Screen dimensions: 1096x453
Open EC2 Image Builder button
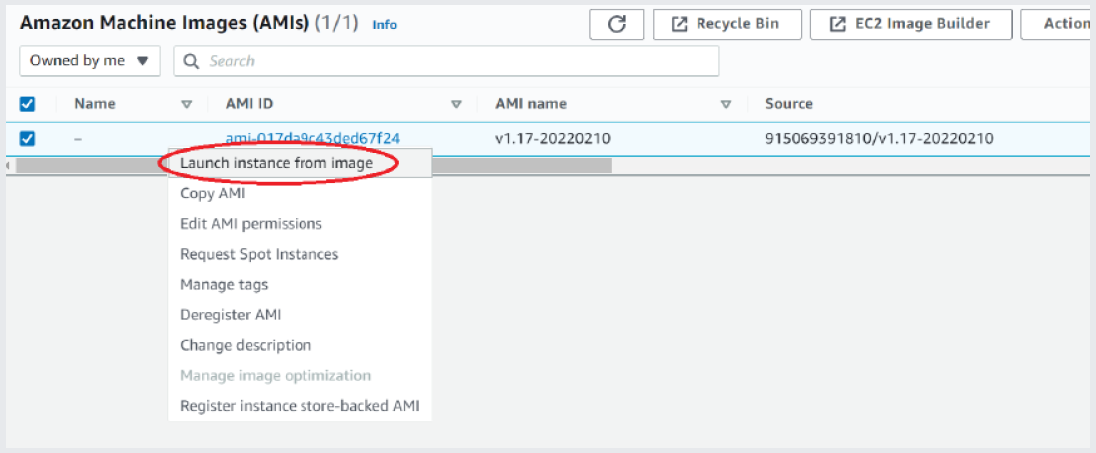click(x=911, y=24)
